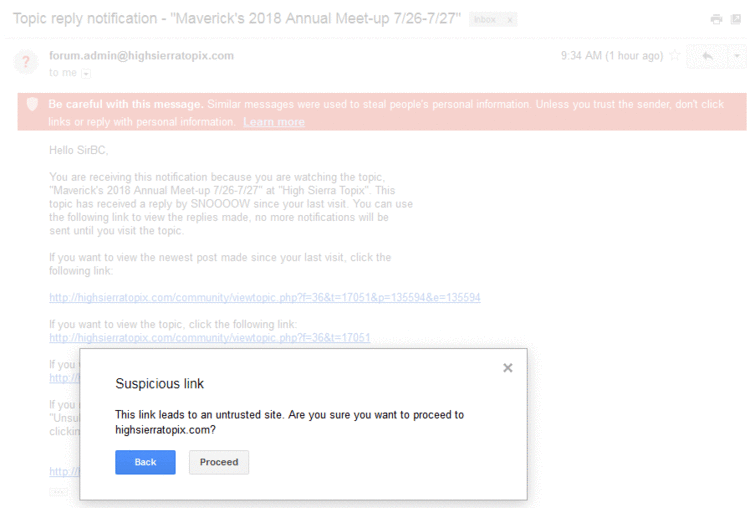Image resolution: width=750 pixels, height=508 pixels.
Task: Open the more options dropdown beside reply
Action: coord(737,56)
